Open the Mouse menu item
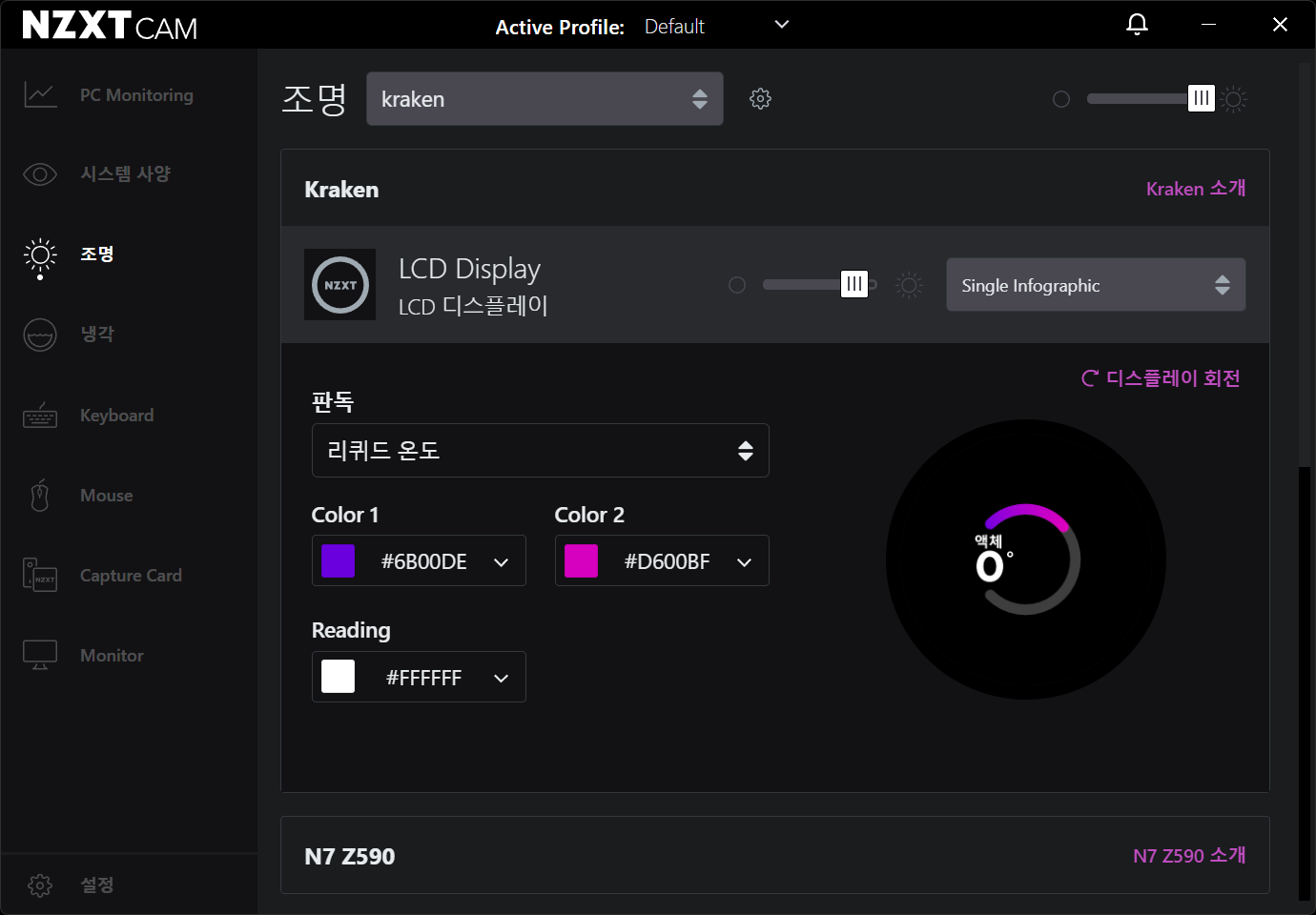 pos(106,496)
